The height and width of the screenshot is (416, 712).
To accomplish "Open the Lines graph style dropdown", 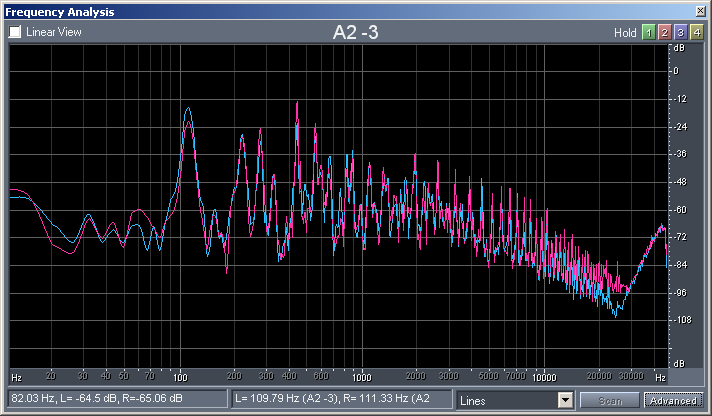I will (566, 400).
